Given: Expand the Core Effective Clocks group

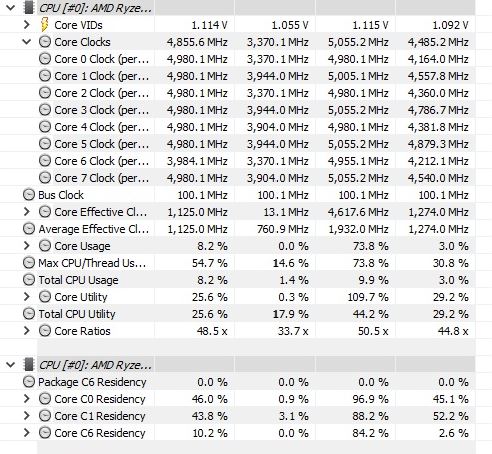Looking at the screenshot, I should tap(27, 212).
